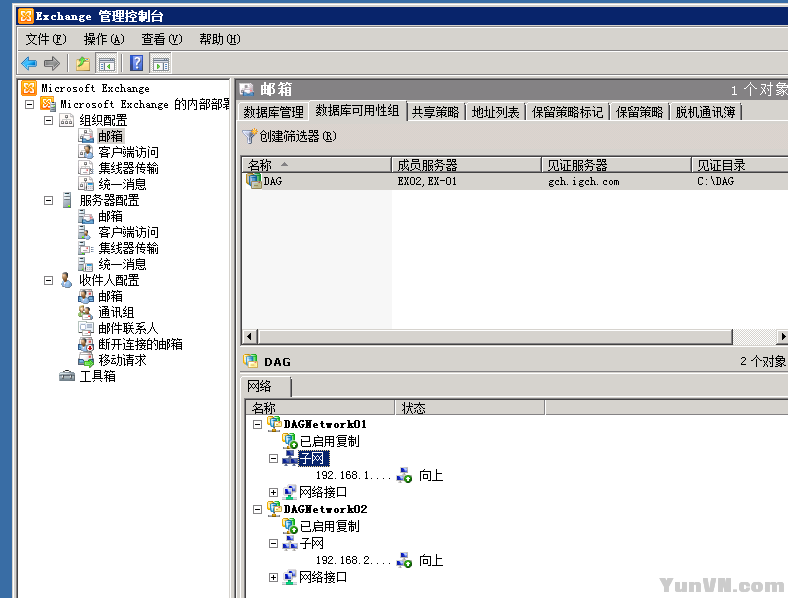
Task: Click the 断开连接的邮箱 icon
Action: pyautogui.click(x=86, y=344)
